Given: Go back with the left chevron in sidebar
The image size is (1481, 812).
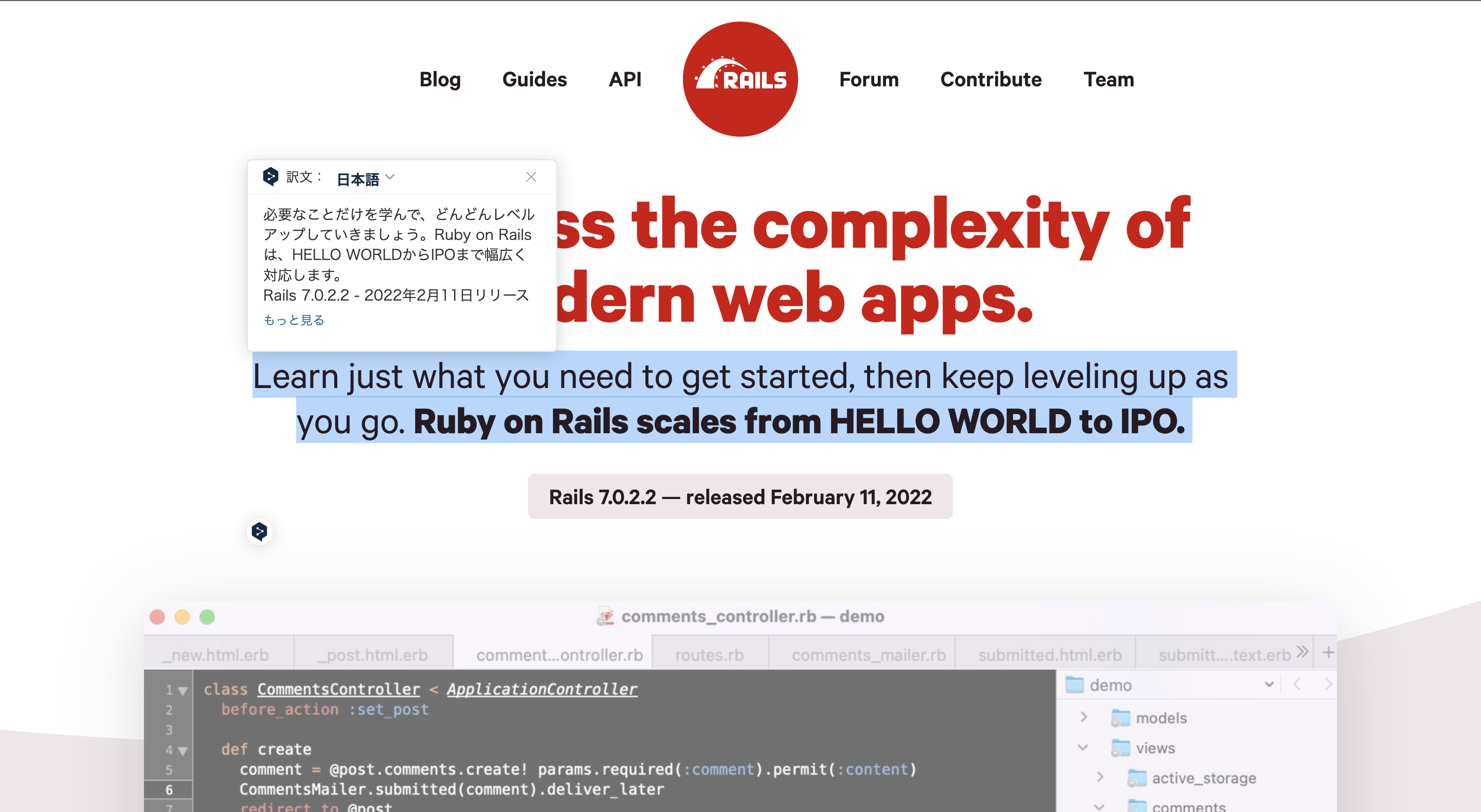Looking at the screenshot, I should click(1296, 685).
